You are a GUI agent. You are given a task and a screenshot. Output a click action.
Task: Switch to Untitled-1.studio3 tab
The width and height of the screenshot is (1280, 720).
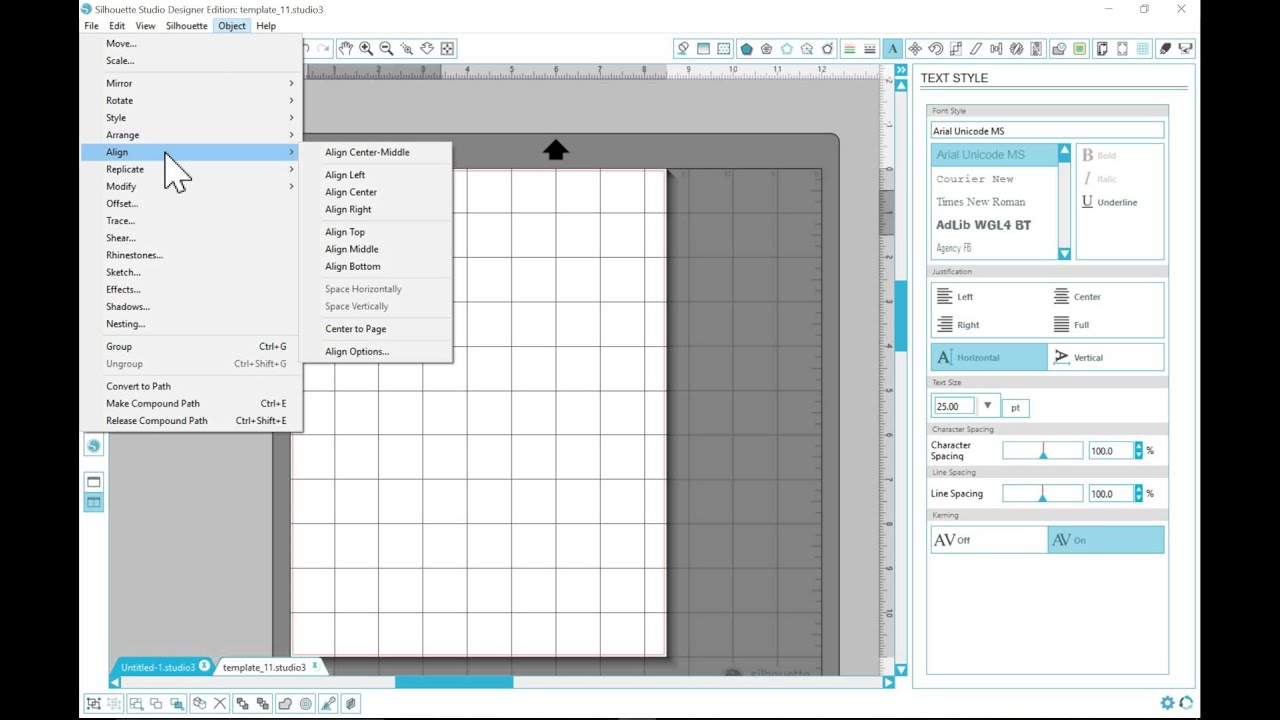[158, 667]
